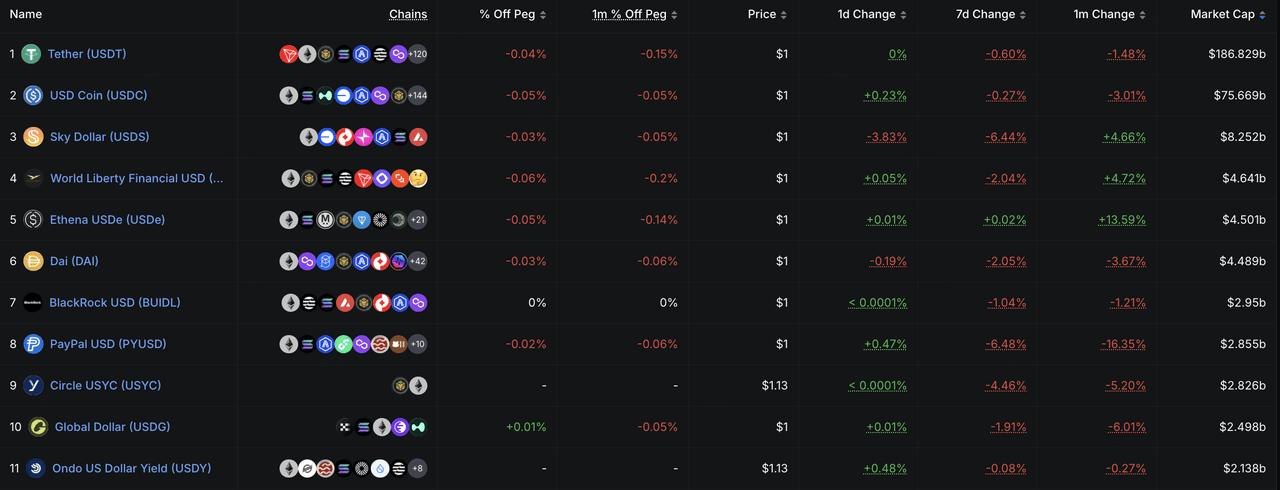Viewport: 1280px width, 490px height.
Task: Click the Arbitrum chain icon in USD Coin row
Action: click(x=361, y=96)
